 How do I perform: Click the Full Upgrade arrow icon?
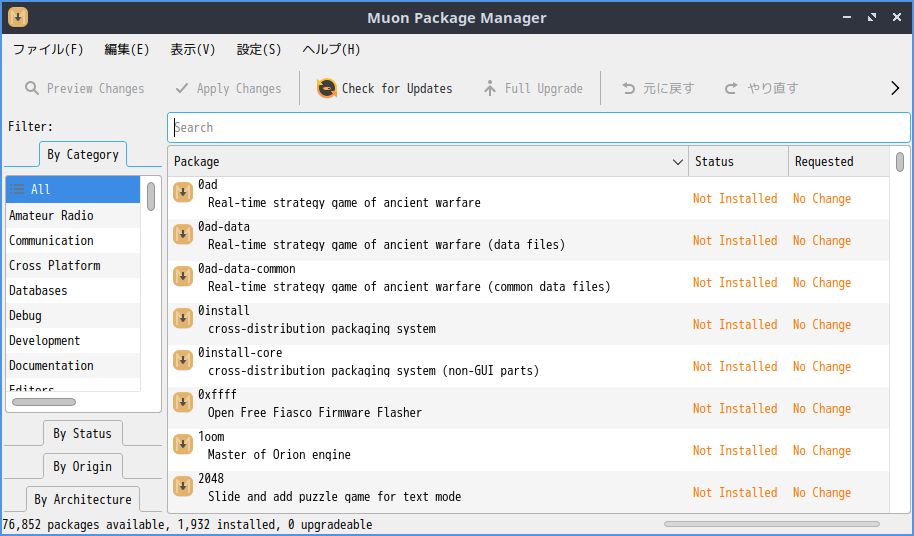click(x=490, y=89)
